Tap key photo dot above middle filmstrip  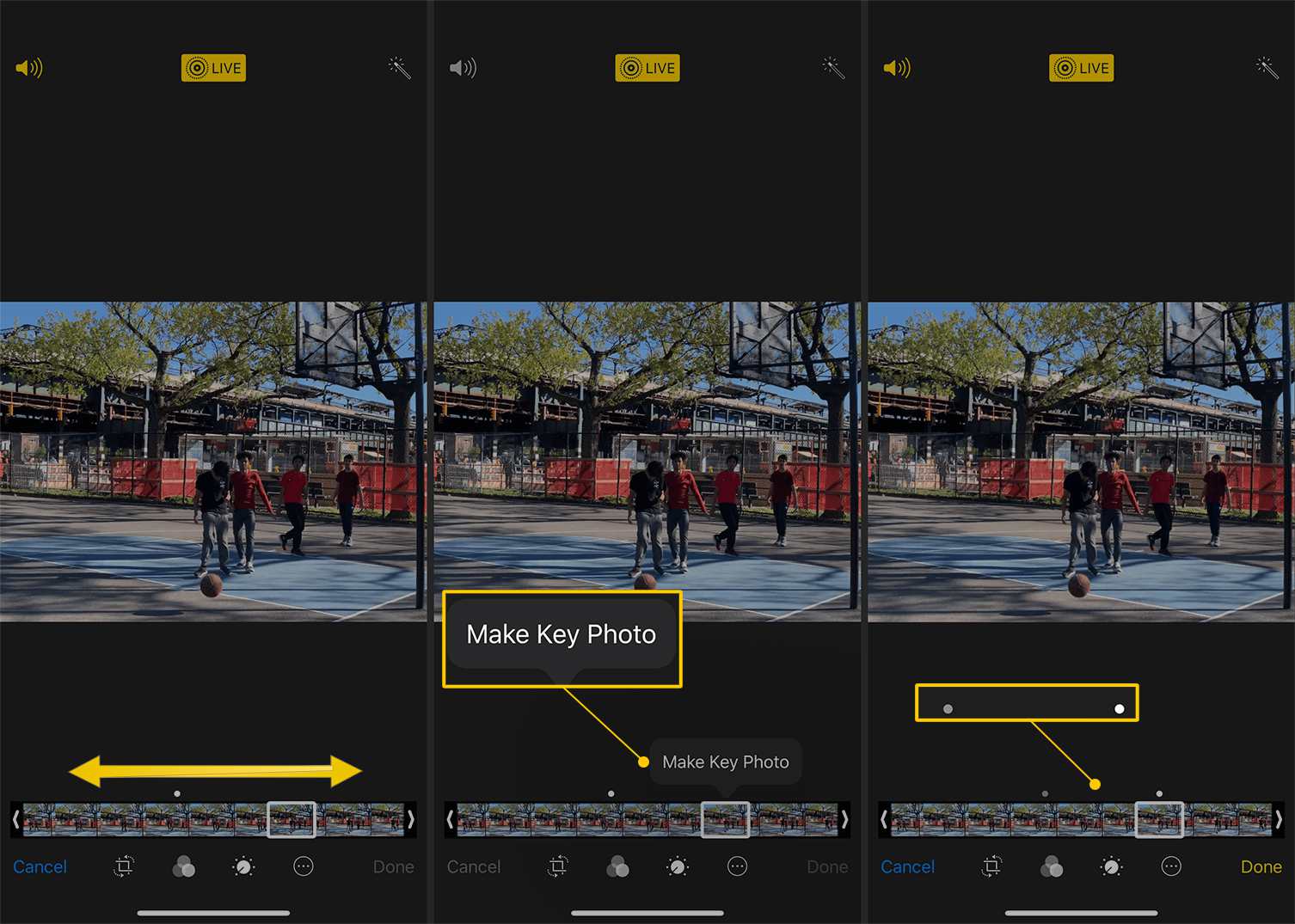click(x=611, y=793)
